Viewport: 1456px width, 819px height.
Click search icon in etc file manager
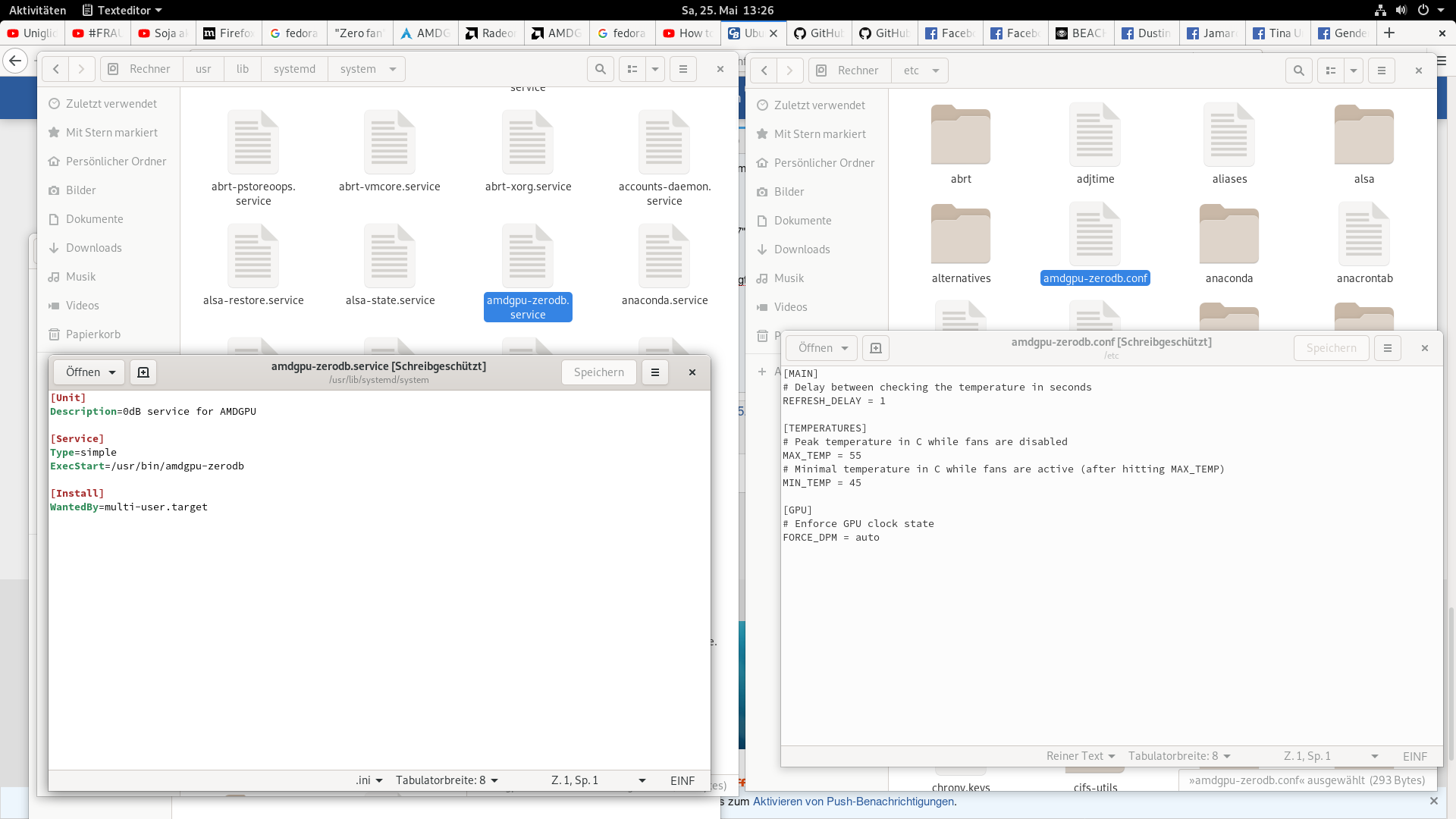tap(1298, 71)
